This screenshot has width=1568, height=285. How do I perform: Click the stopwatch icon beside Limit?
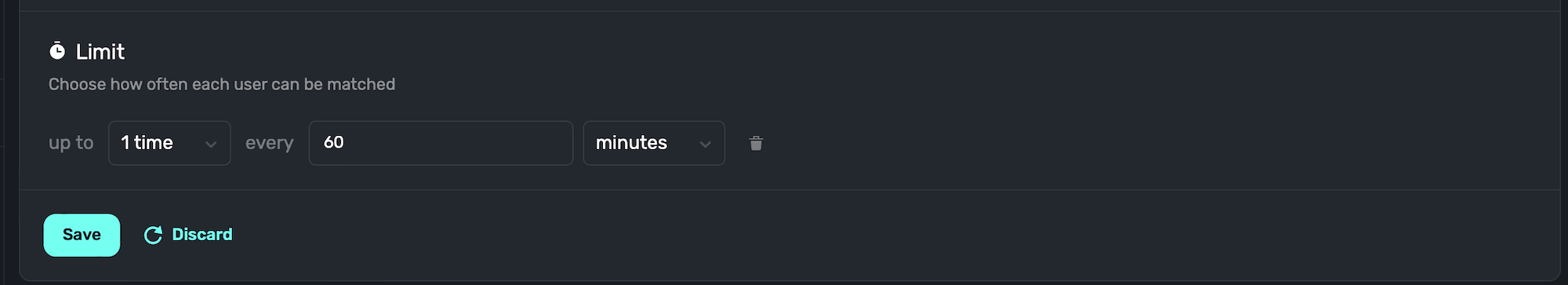coord(57,51)
